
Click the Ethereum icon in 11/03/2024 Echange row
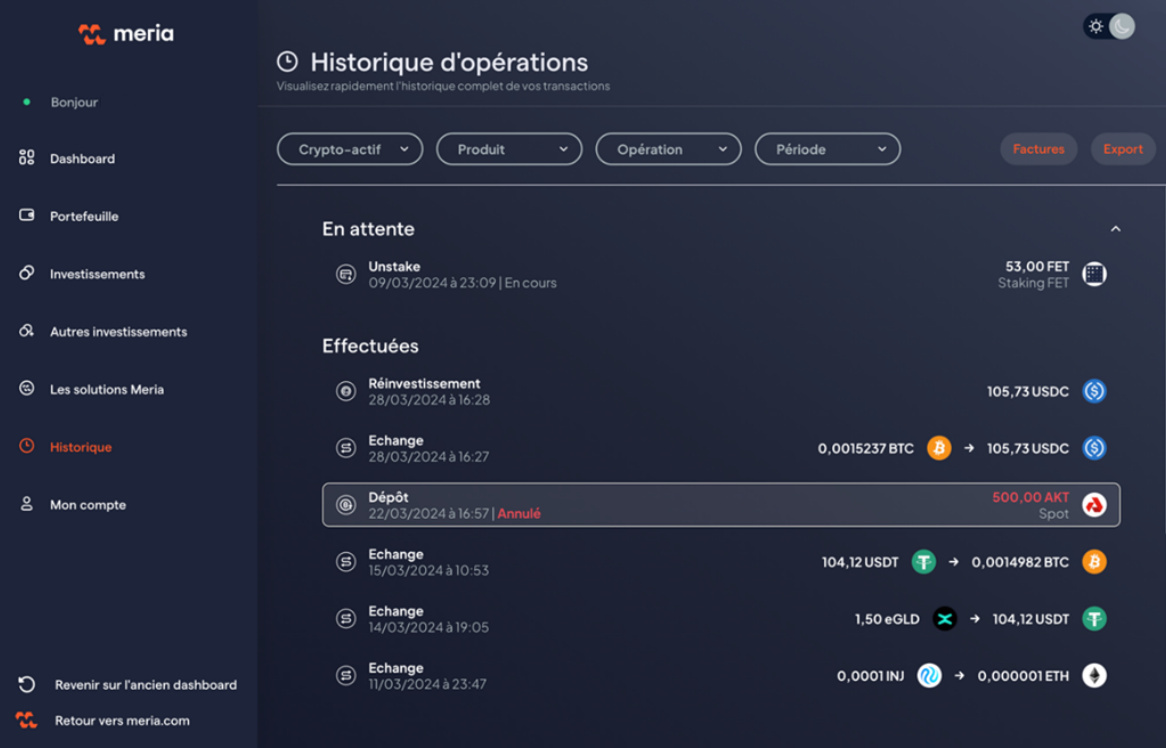[1094, 676]
